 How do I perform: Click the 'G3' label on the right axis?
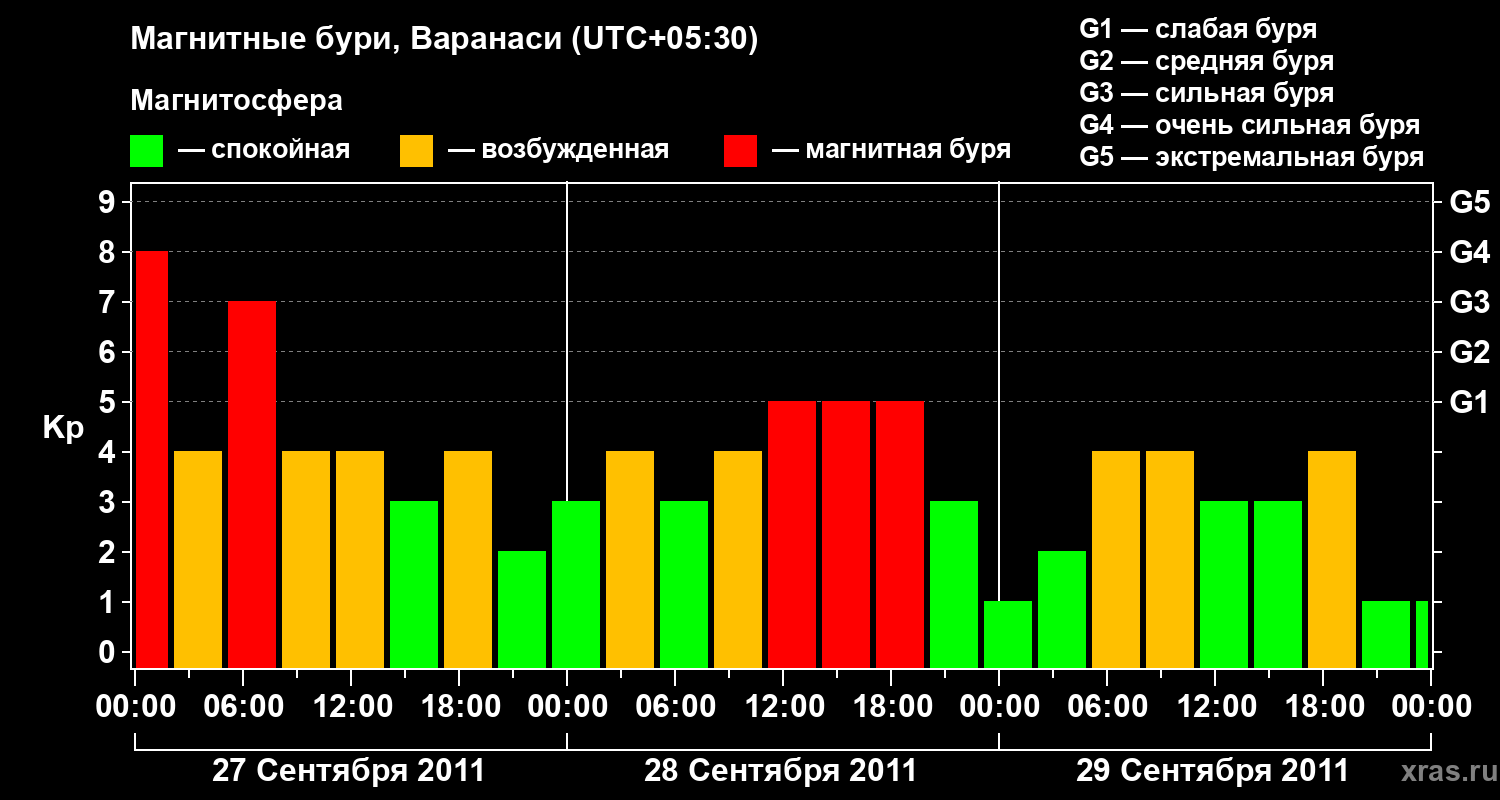tap(1469, 302)
